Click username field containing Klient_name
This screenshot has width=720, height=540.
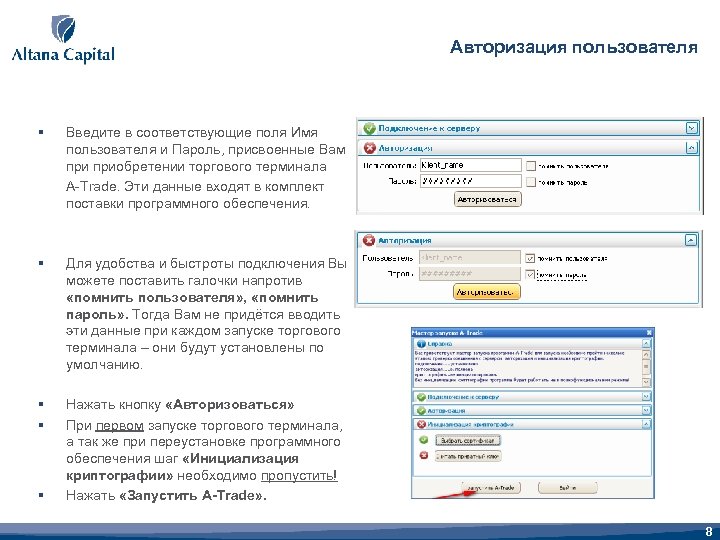[471, 165]
